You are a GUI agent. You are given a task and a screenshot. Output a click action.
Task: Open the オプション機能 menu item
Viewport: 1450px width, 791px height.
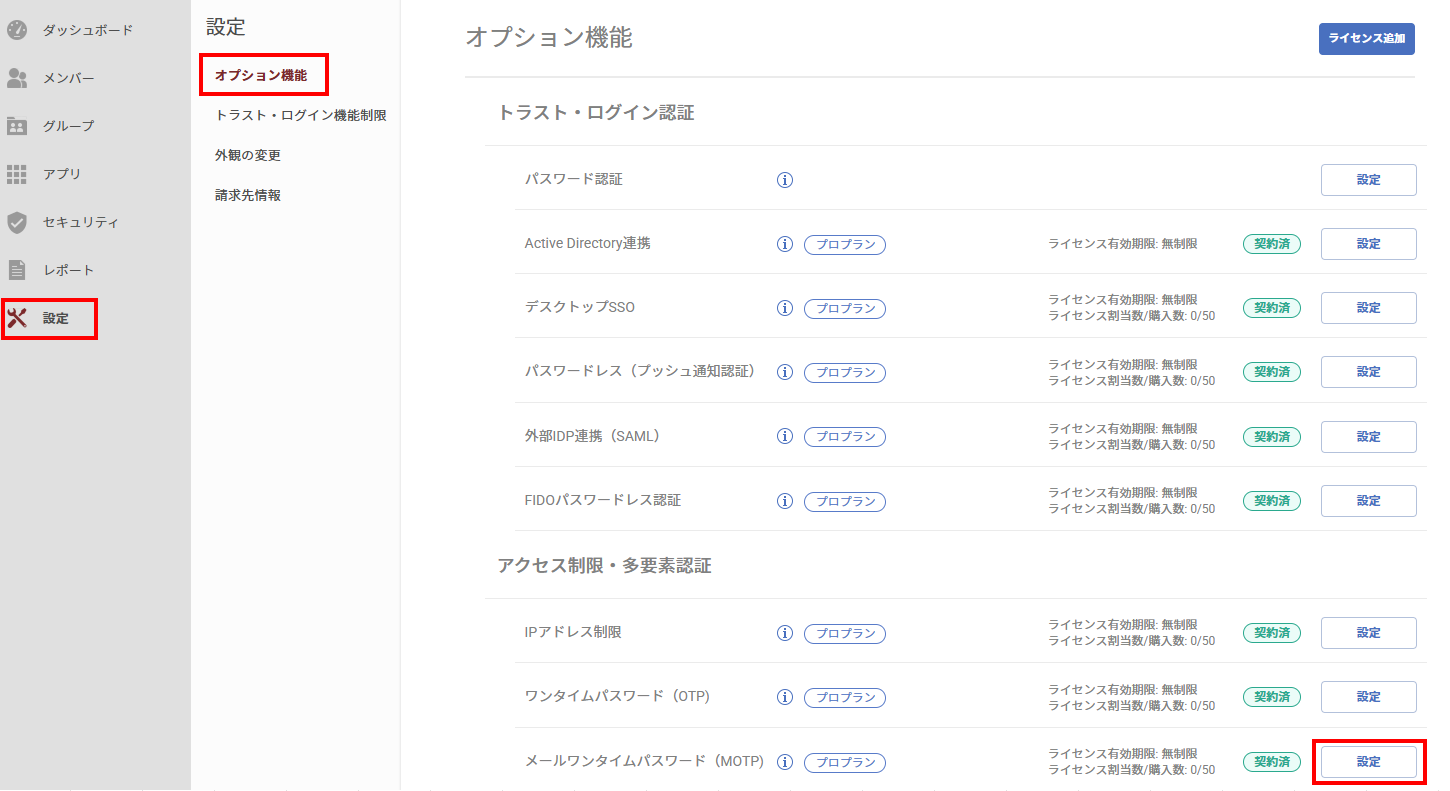(263, 74)
